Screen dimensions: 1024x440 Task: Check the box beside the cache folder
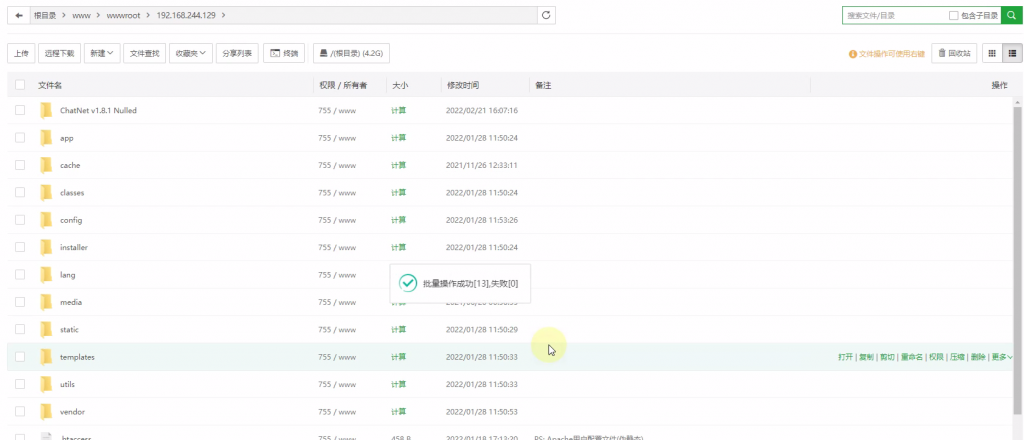pyautogui.click(x=20, y=165)
